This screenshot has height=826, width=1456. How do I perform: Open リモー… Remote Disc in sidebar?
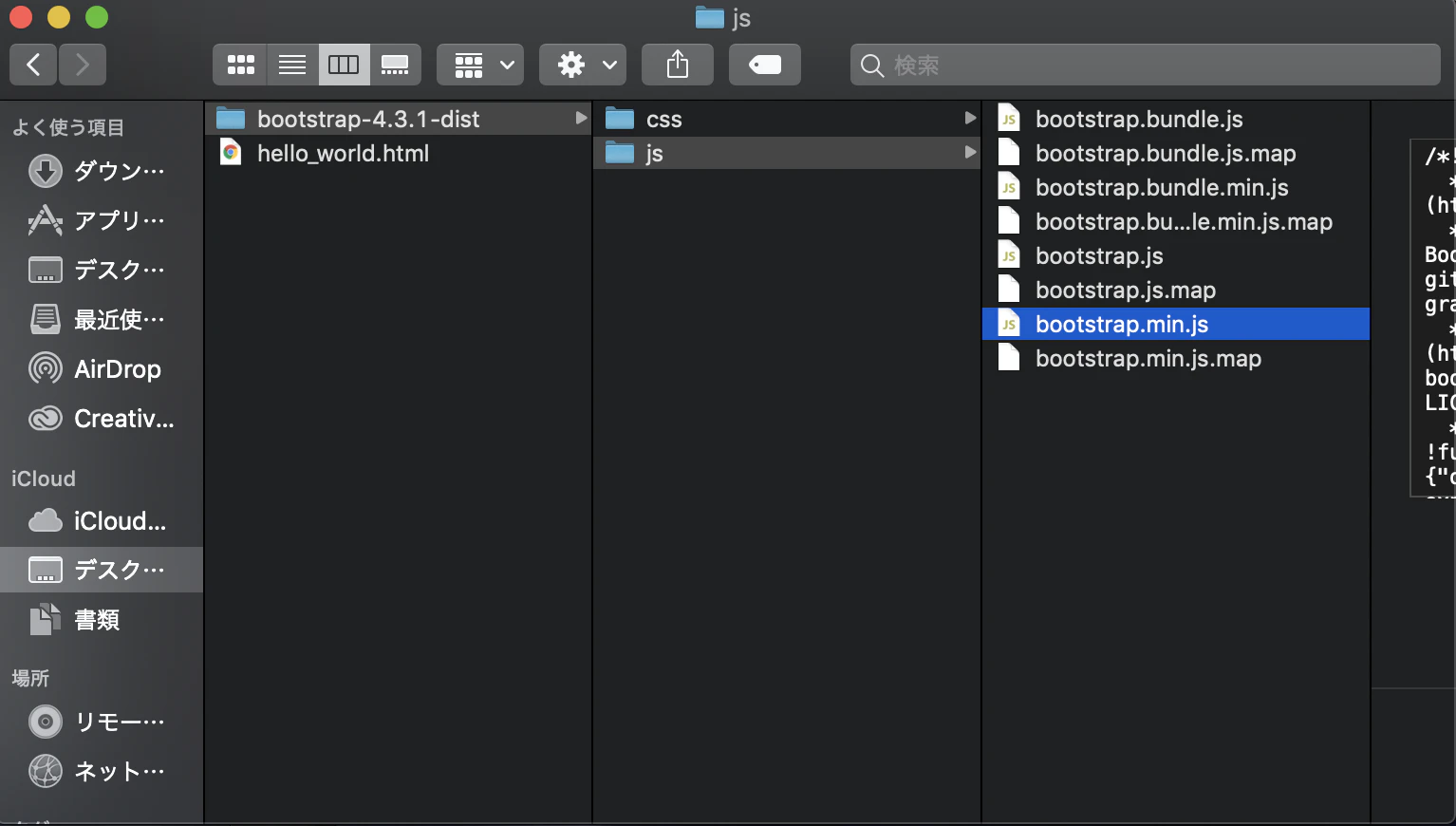coord(102,722)
